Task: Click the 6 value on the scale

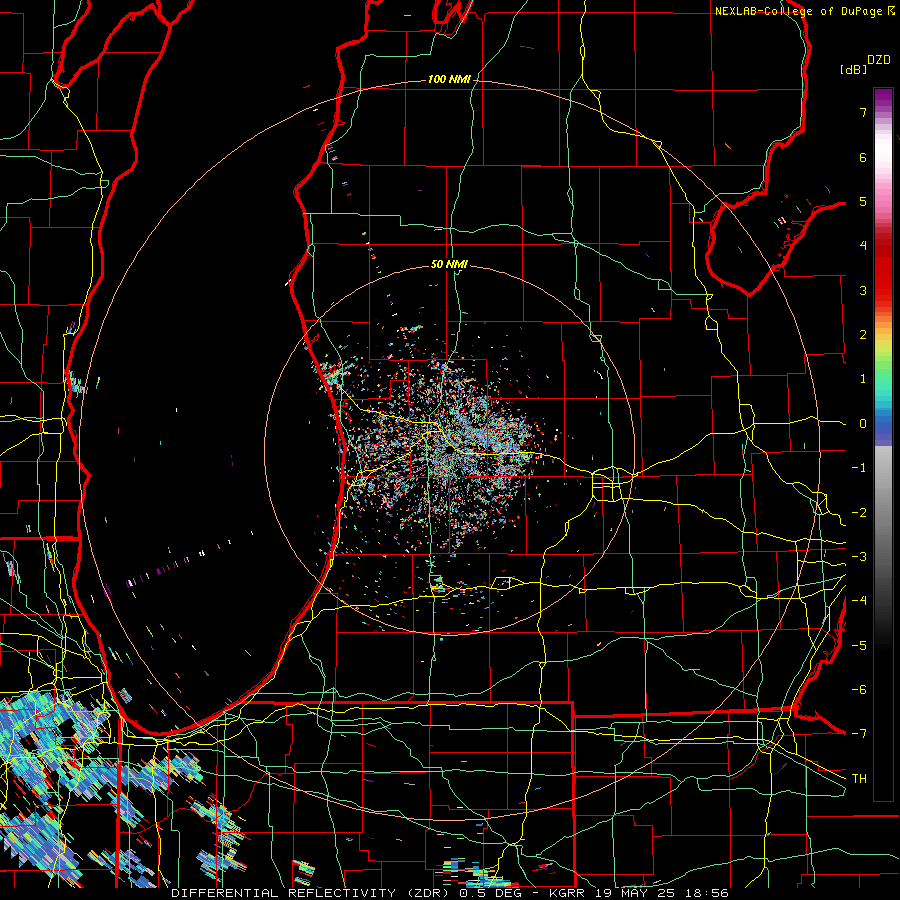Action: coord(863,157)
